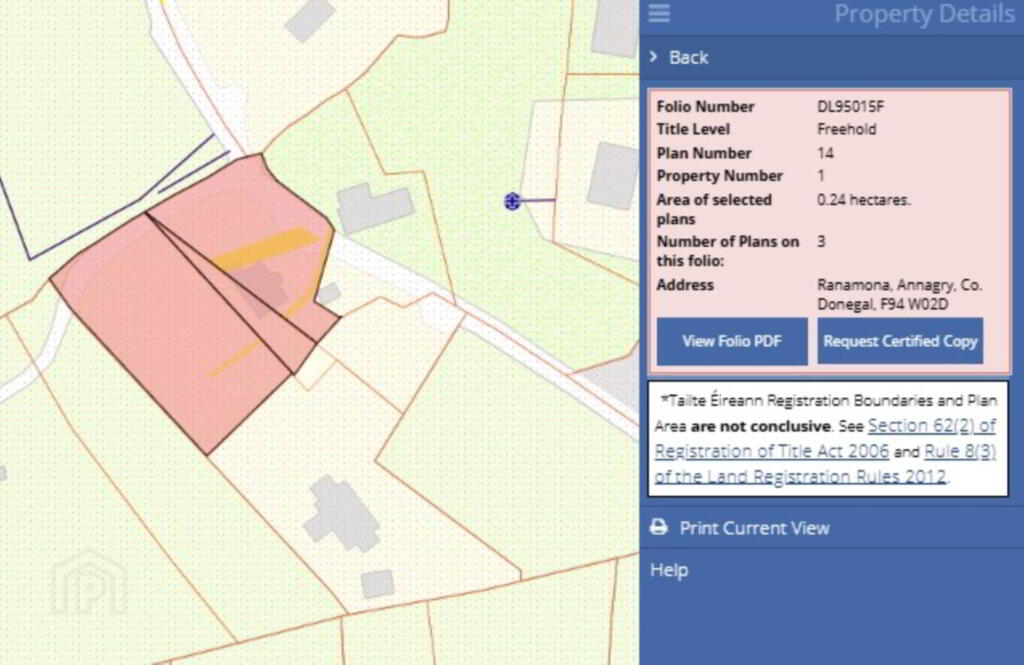
Task: Click the Back chevron arrow
Action: (654, 57)
